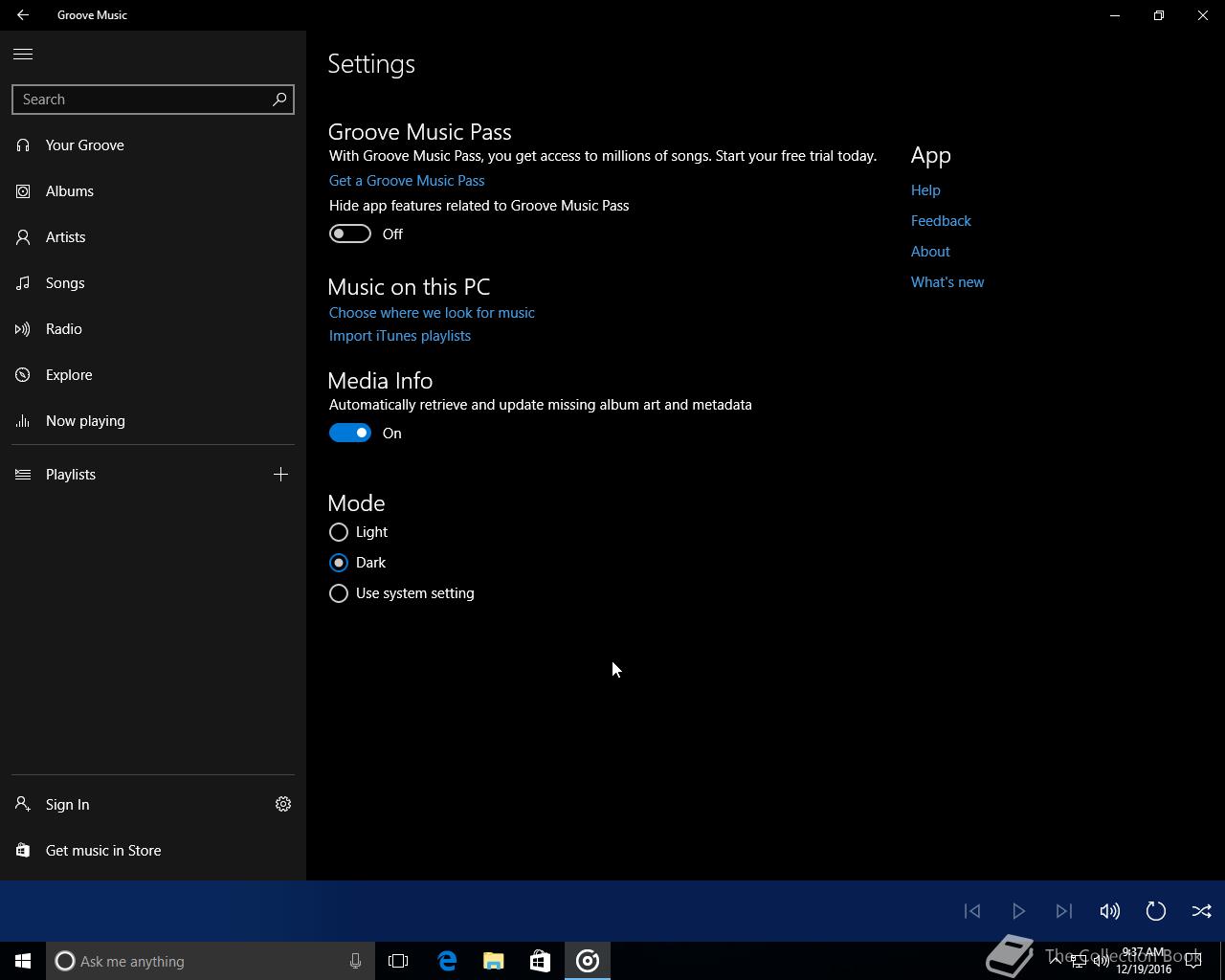Open the Help link

point(925,190)
